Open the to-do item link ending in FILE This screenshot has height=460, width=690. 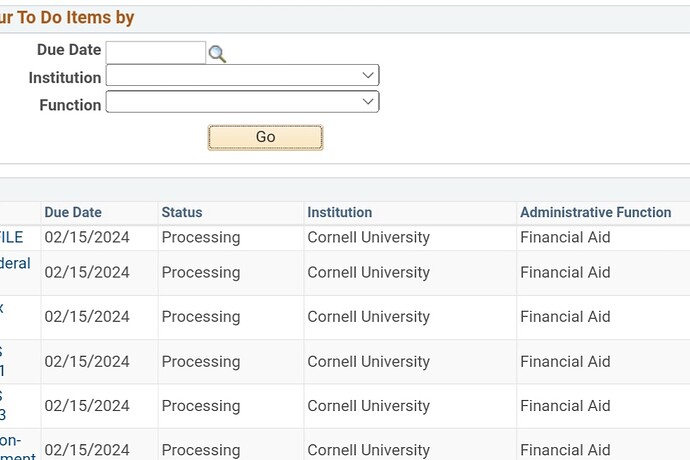[x=11, y=237]
